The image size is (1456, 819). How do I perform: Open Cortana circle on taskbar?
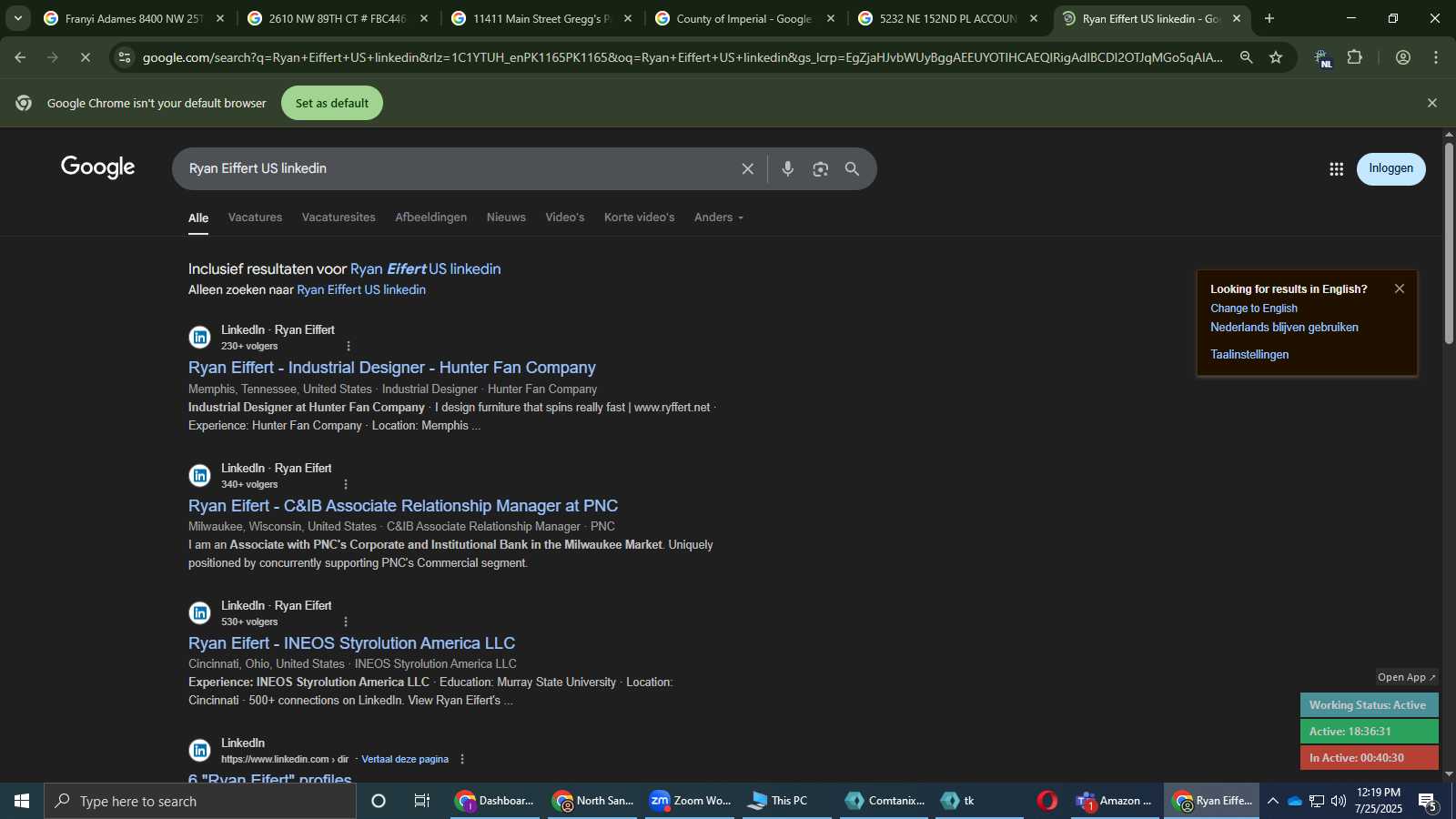379,801
